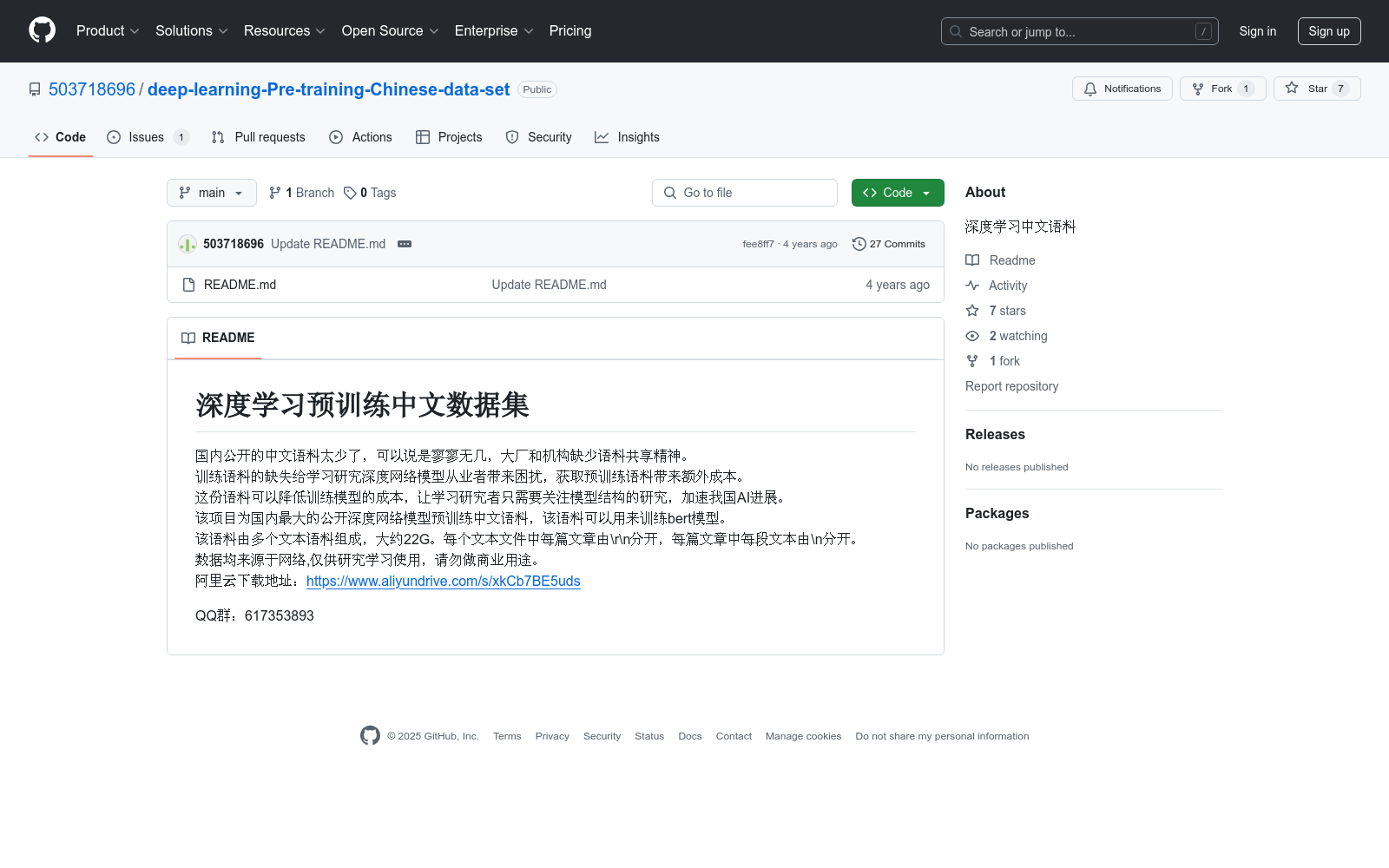The height and width of the screenshot is (868, 1389).
Task: Open the Security tab
Action: pyautogui.click(x=538, y=137)
